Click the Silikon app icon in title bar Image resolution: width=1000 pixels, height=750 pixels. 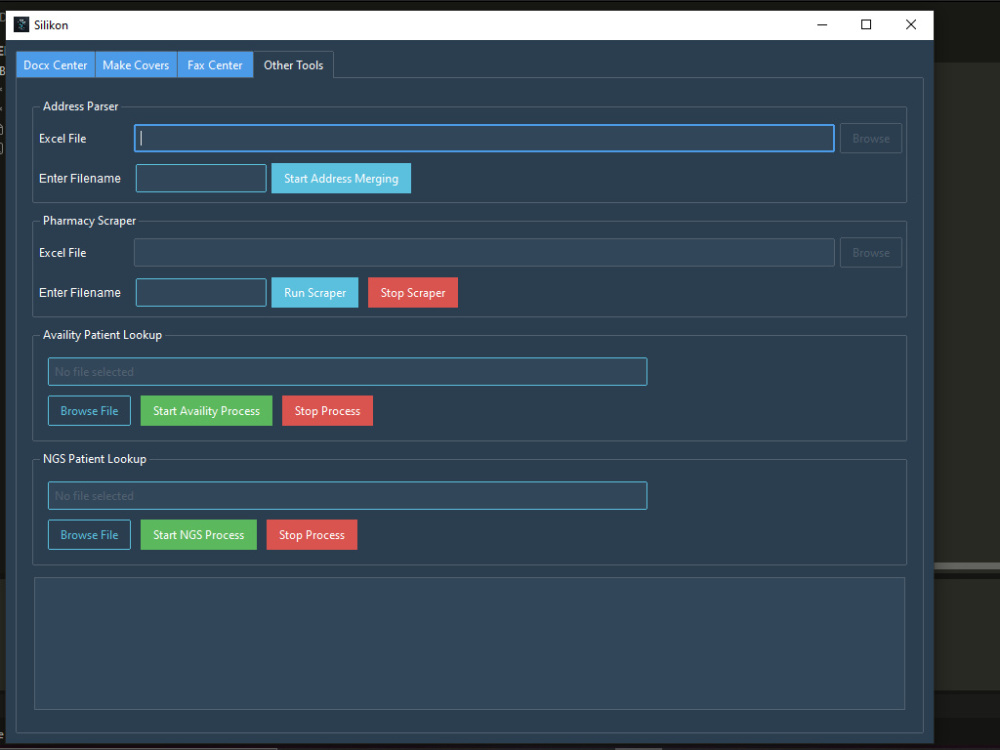tap(22, 25)
